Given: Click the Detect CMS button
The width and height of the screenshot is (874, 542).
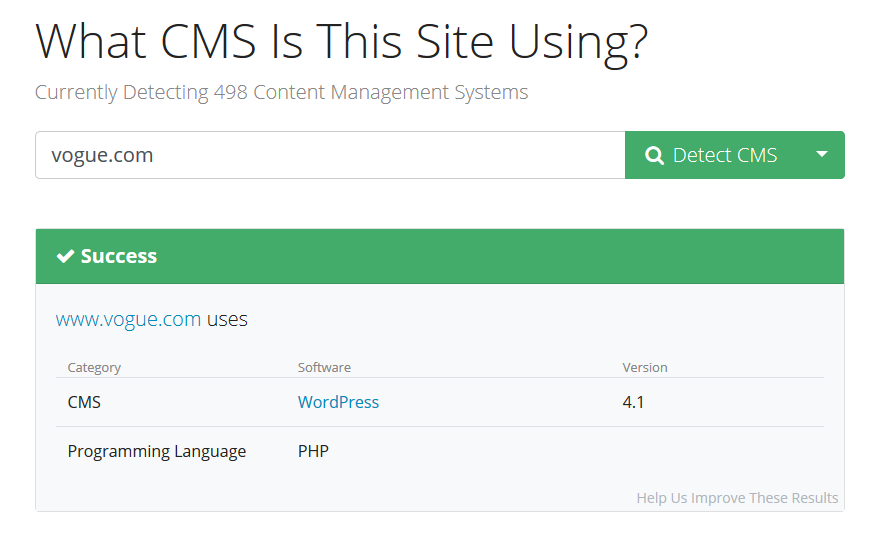Looking at the screenshot, I should [x=712, y=155].
